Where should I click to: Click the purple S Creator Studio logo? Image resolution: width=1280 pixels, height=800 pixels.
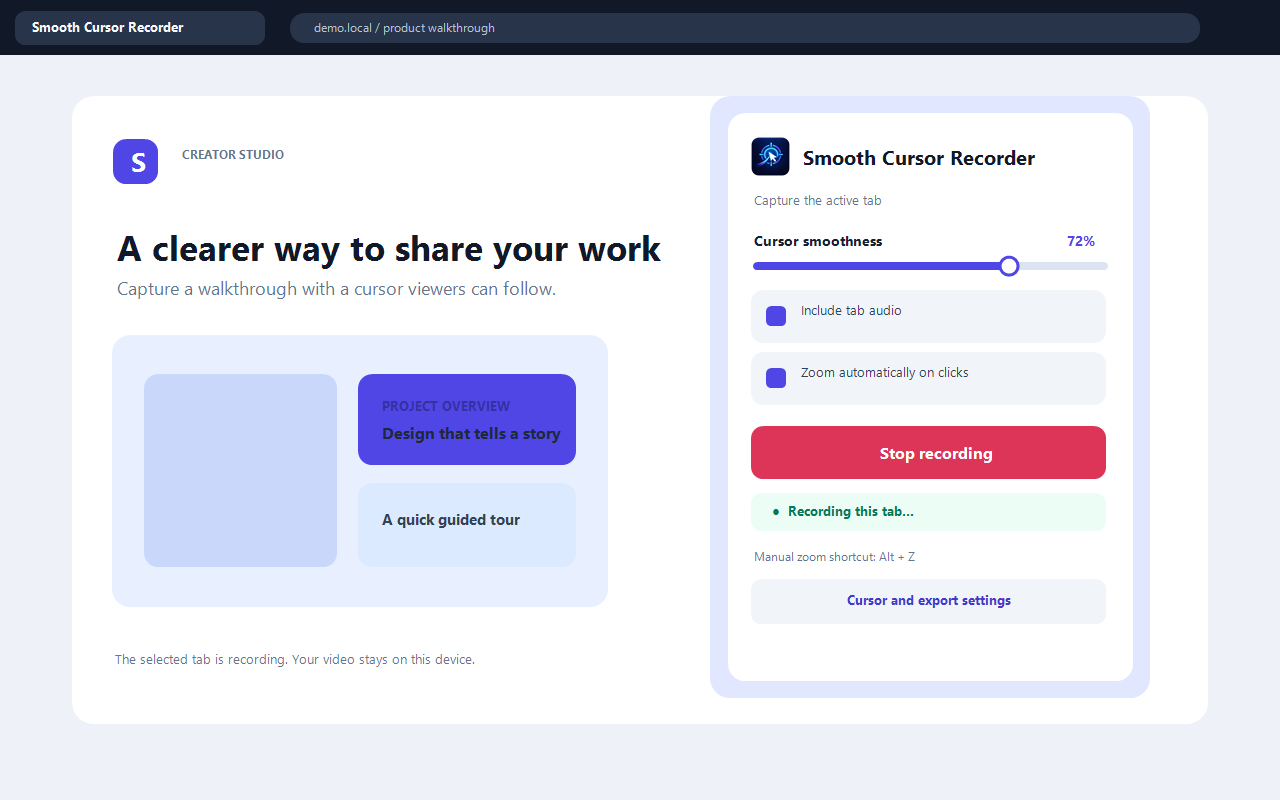coord(136,162)
